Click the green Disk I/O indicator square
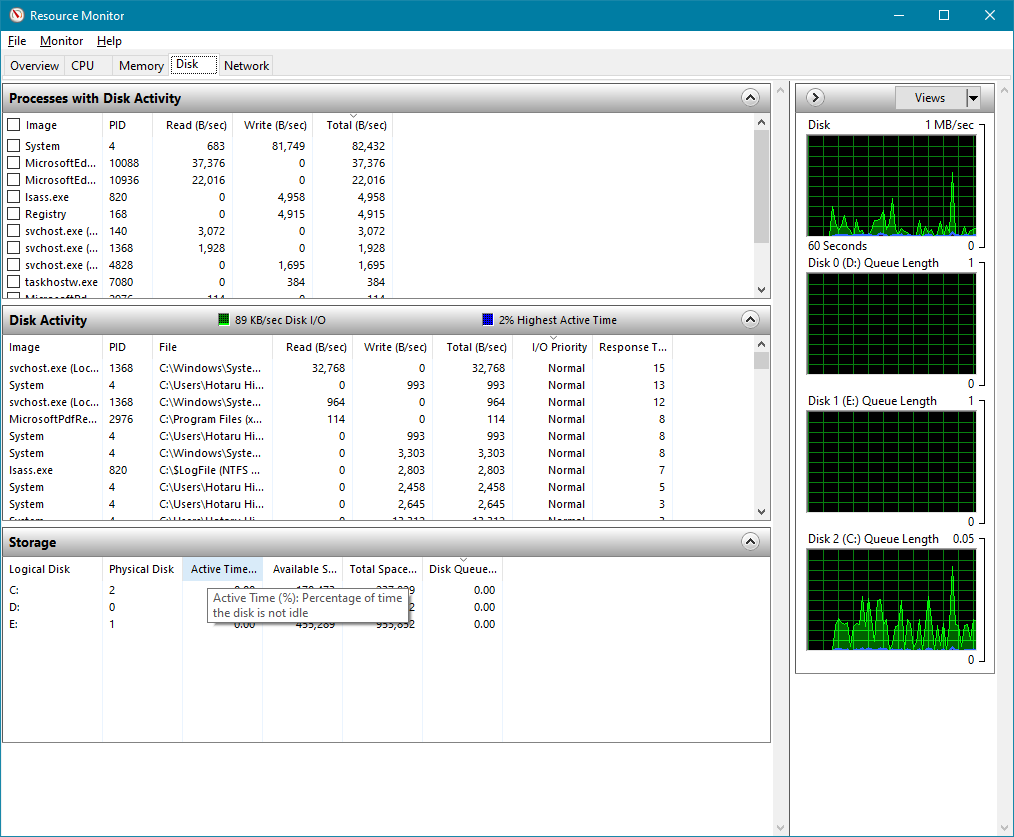The height and width of the screenshot is (837, 1014). (x=224, y=320)
